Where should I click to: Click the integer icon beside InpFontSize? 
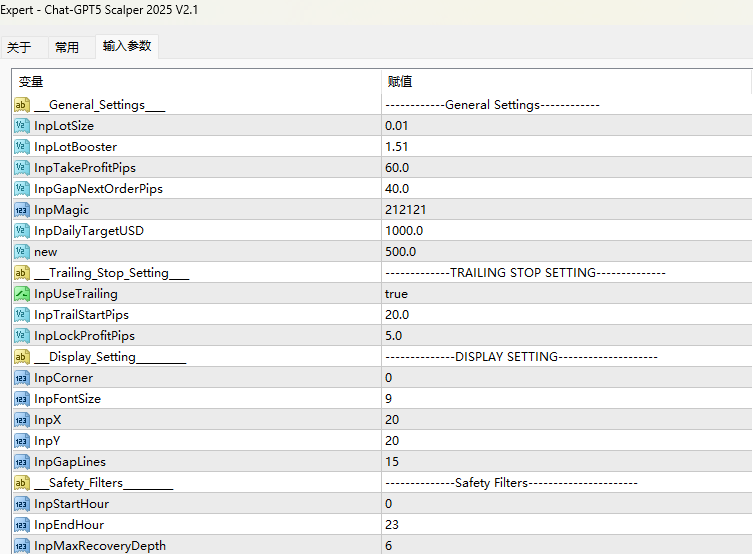point(22,399)
